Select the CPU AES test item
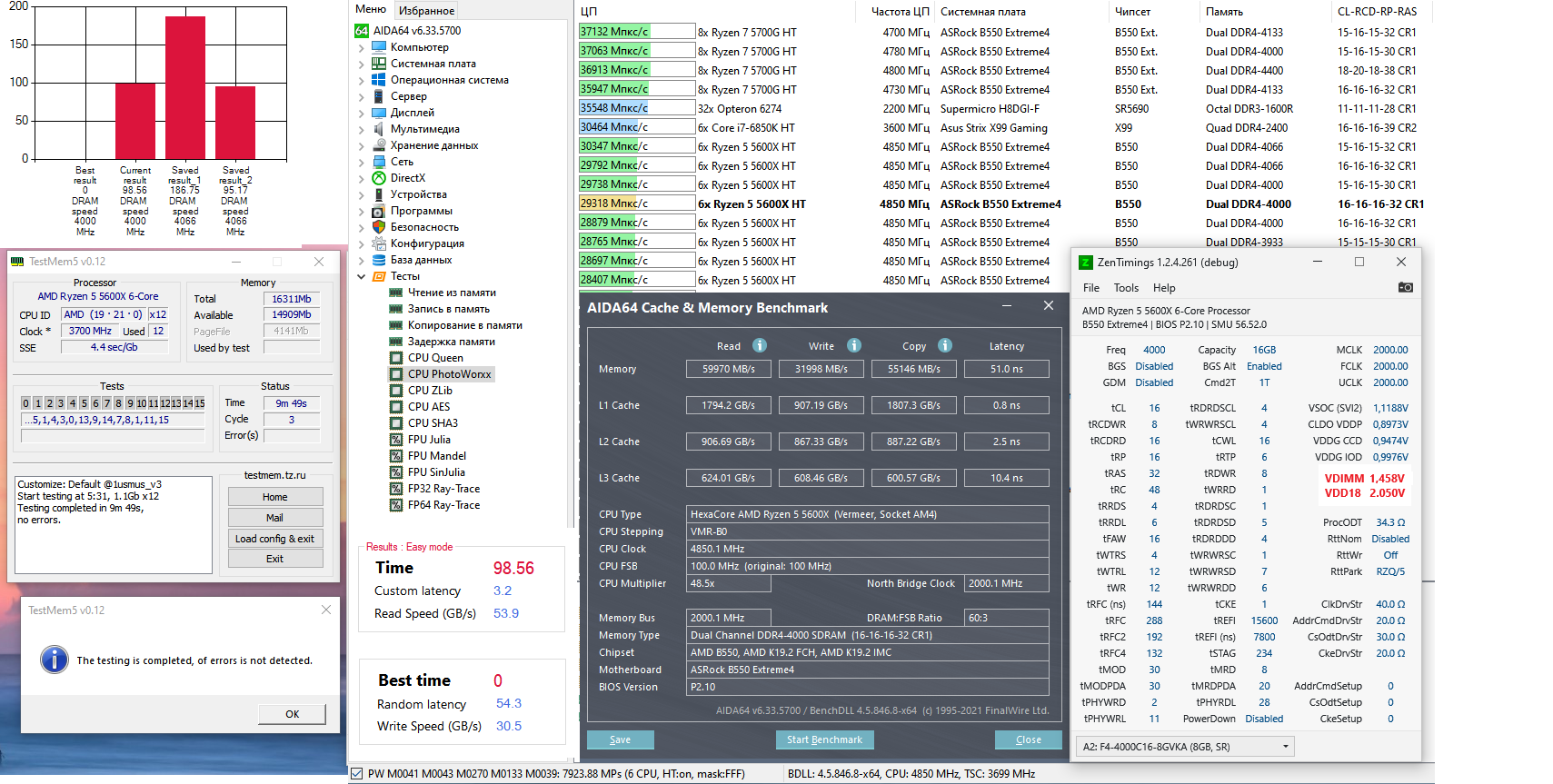Screen dimensions: 1553x784 coord(429,407)
